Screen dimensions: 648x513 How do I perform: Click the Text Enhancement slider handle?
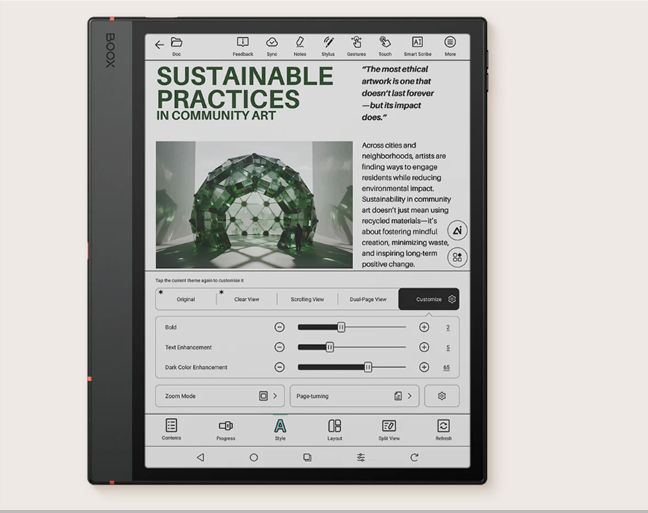tap(329, 347)
